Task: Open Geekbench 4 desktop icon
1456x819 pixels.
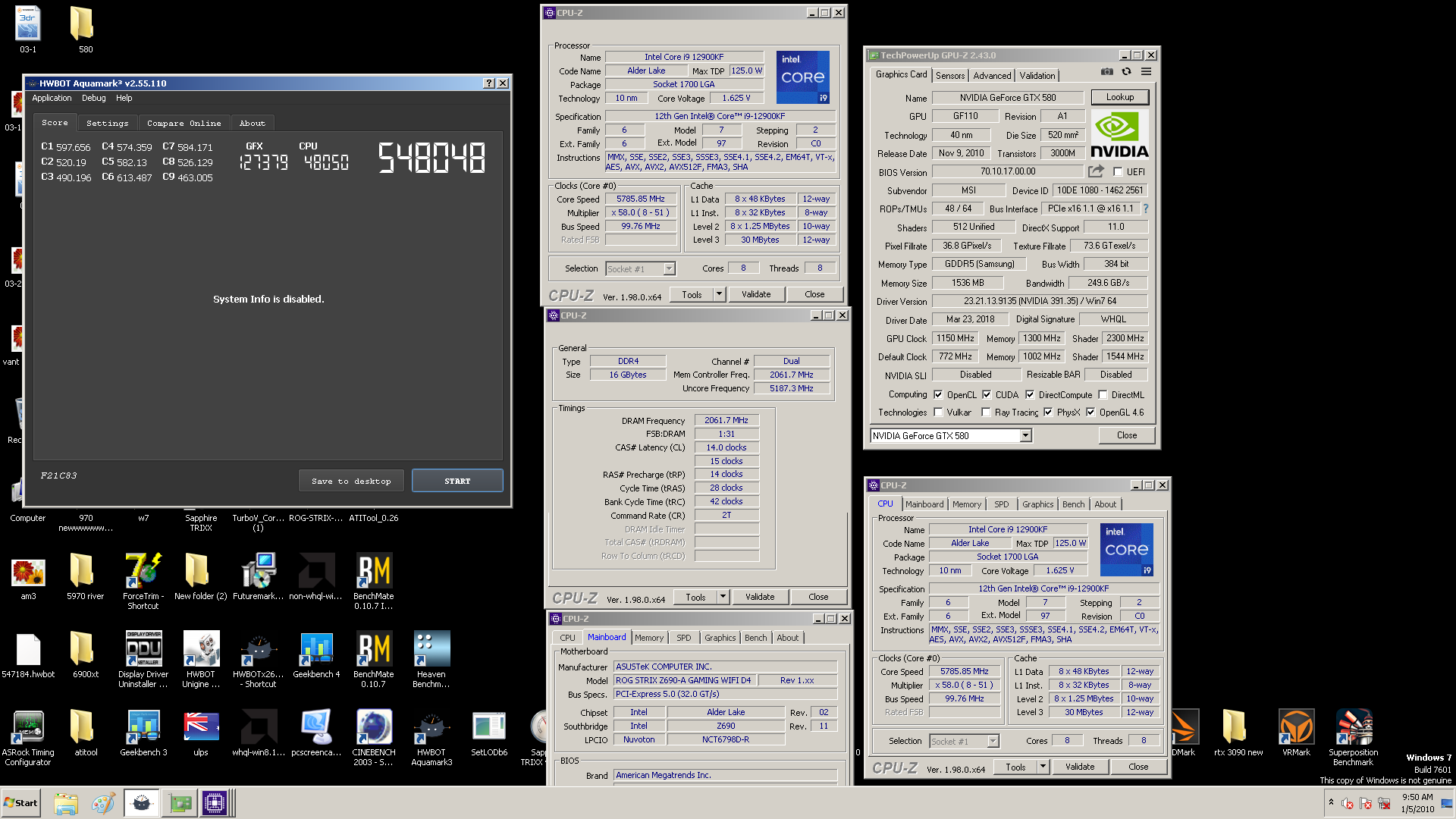Action: [x=316, y=648]
